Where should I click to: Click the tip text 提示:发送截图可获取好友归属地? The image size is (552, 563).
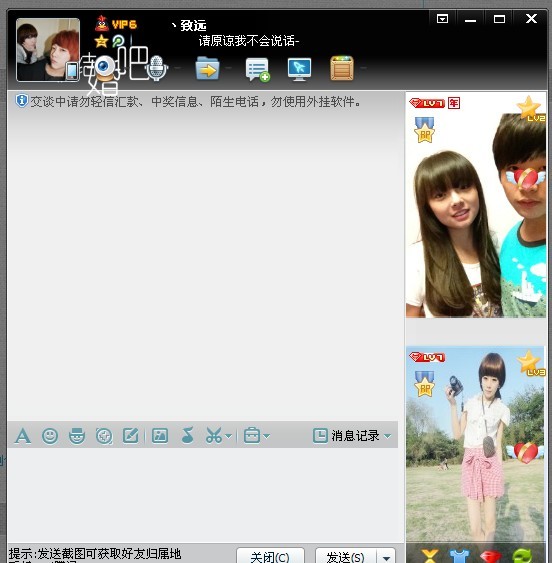point(95,554)
